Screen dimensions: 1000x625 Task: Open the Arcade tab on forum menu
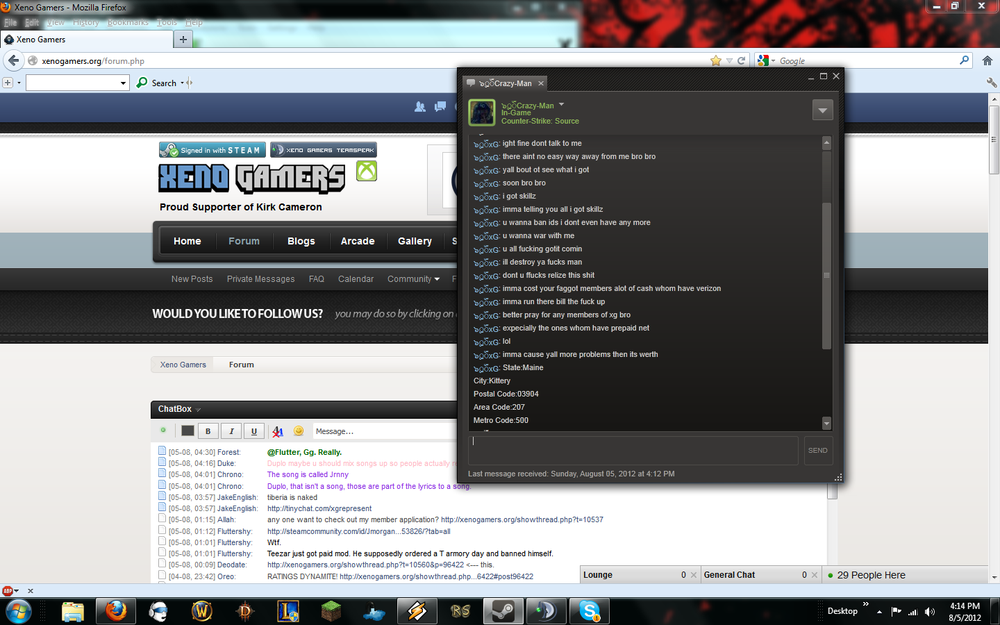click(357, 241)
